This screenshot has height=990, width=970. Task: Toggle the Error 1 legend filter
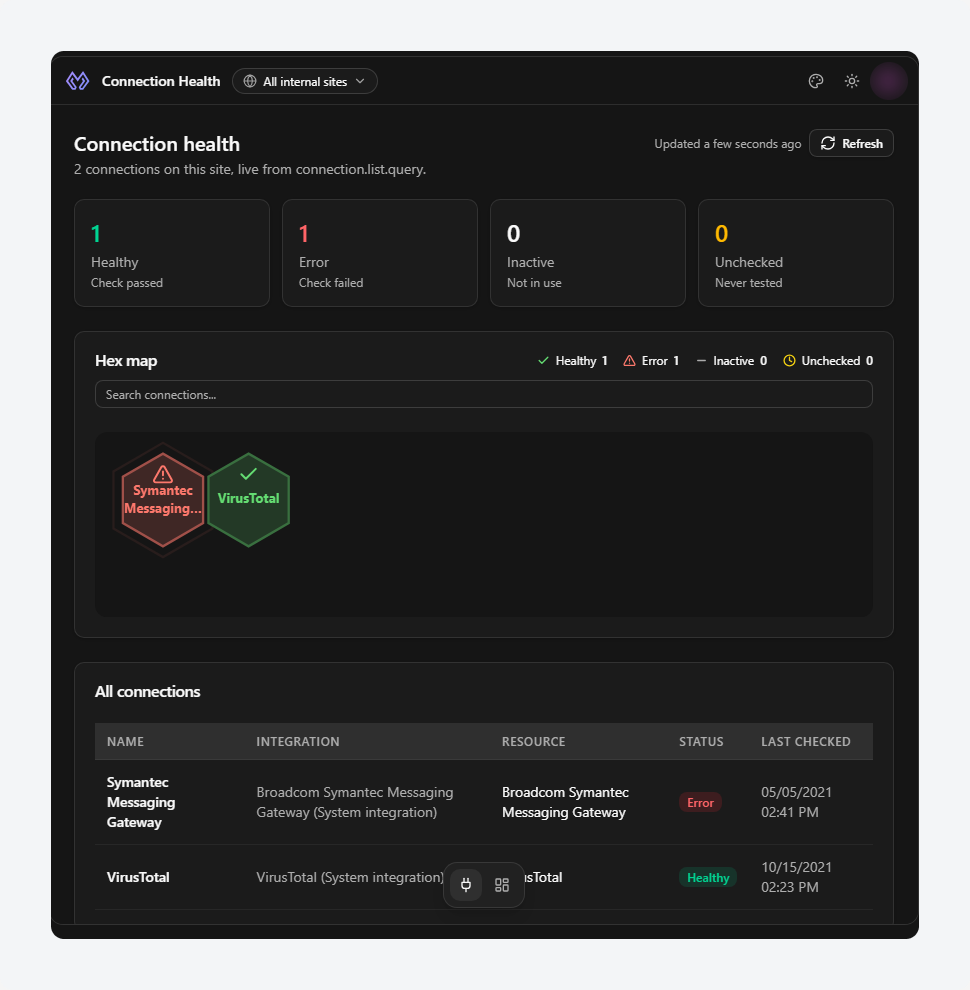click(652, 361)
